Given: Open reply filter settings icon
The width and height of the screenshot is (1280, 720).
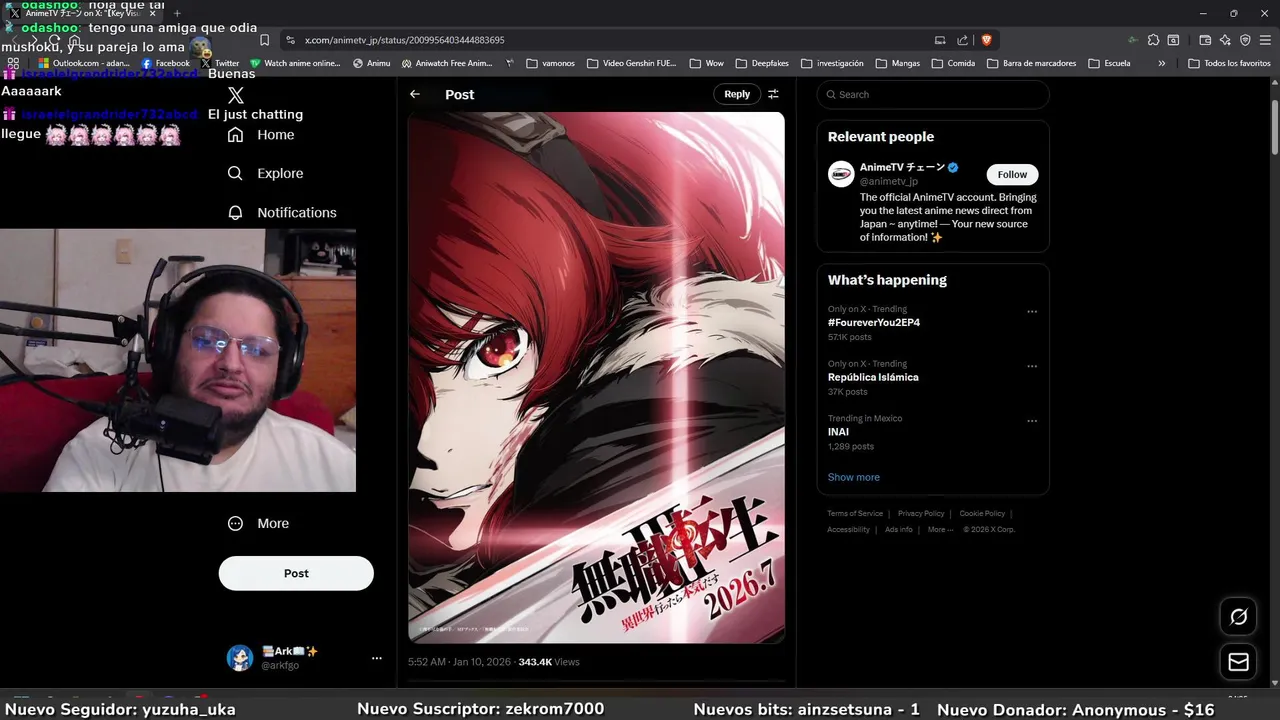Looking at the screenshot, I should coord(773,94).
